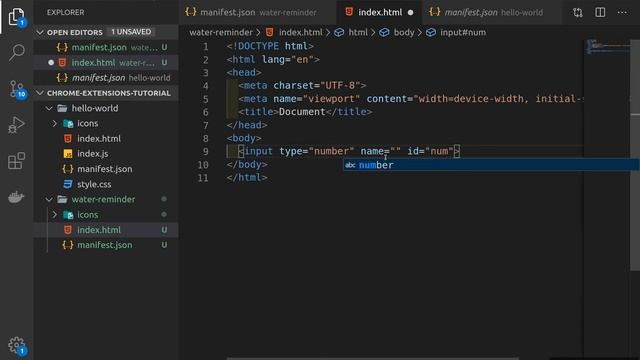Open index.js in hello-world folder
The height and width of the screenshot is (360, 640).
[106, 153]
